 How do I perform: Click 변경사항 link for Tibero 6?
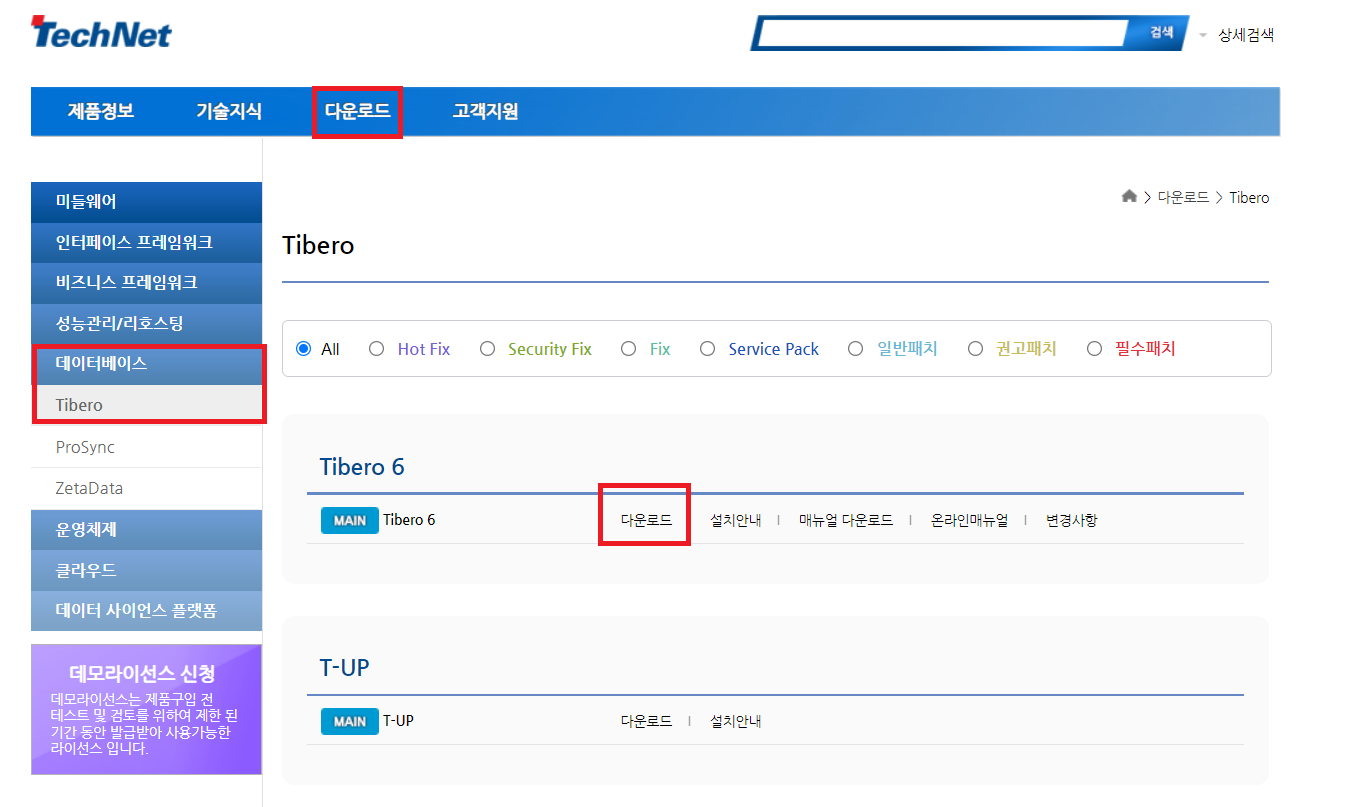click(x=1072, y=521)
